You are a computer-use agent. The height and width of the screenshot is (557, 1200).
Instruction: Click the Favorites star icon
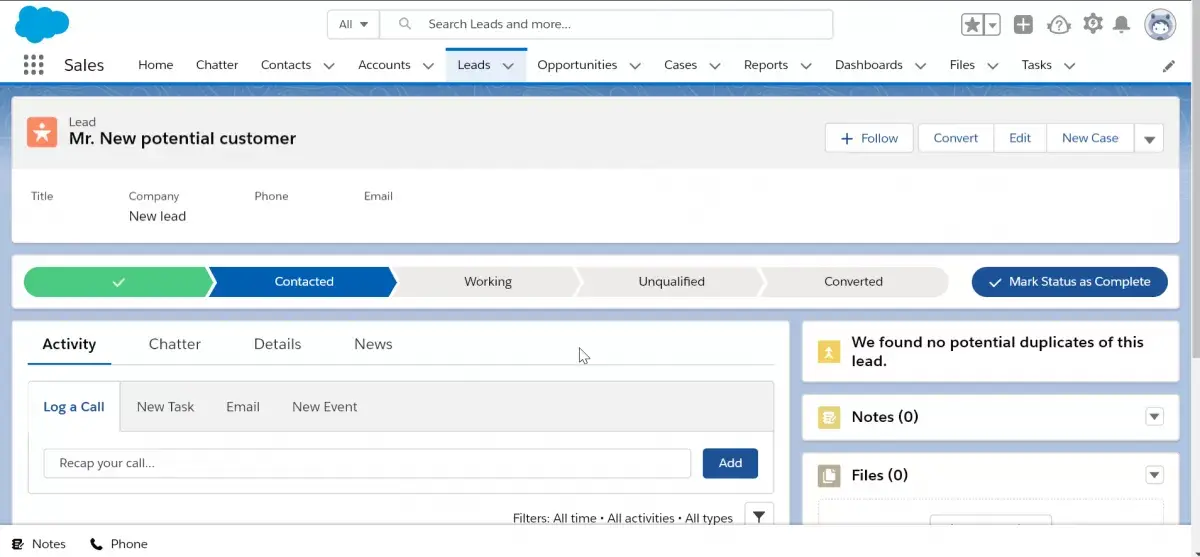click(x=972, y=25)
